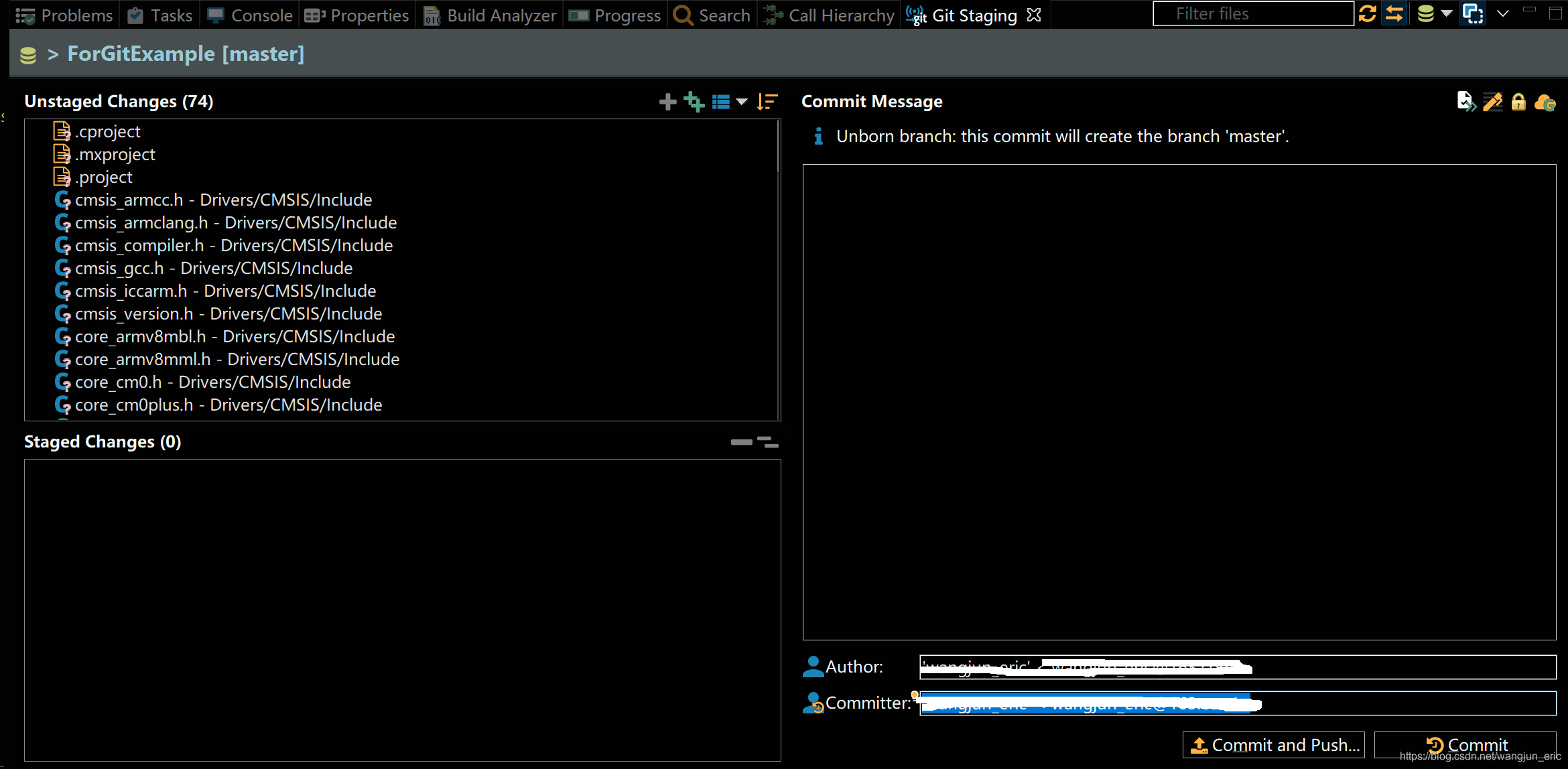Click the gray add selected files icon
1568x769 pixels.
[x=667, y=102]
